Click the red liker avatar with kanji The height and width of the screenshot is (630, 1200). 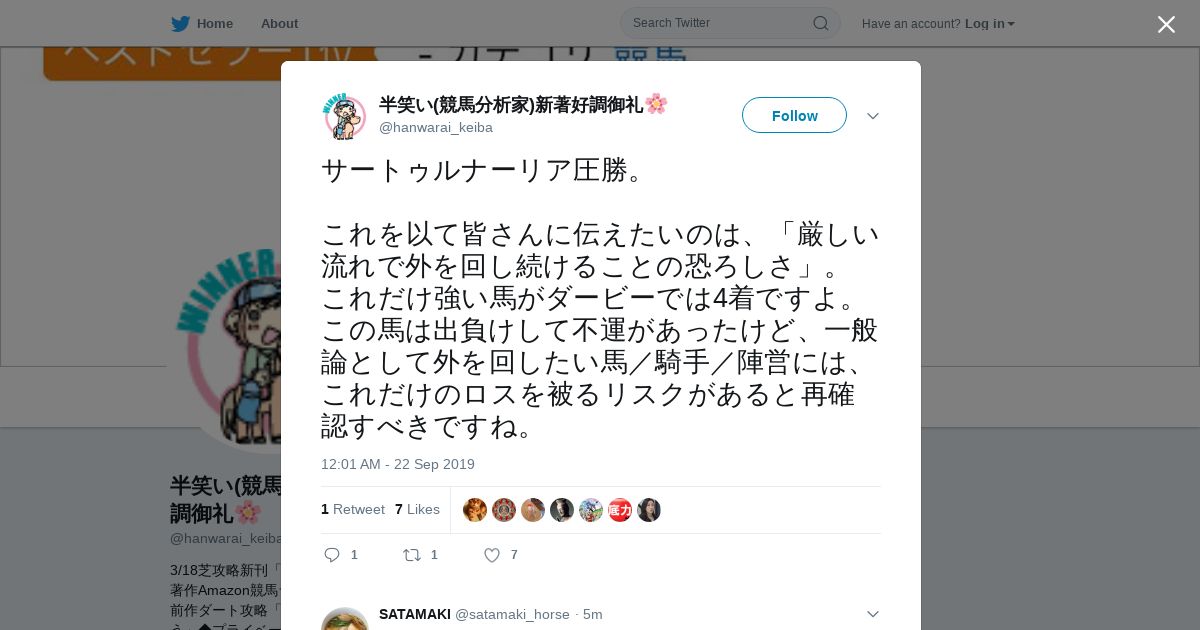(x=620, y=510)
